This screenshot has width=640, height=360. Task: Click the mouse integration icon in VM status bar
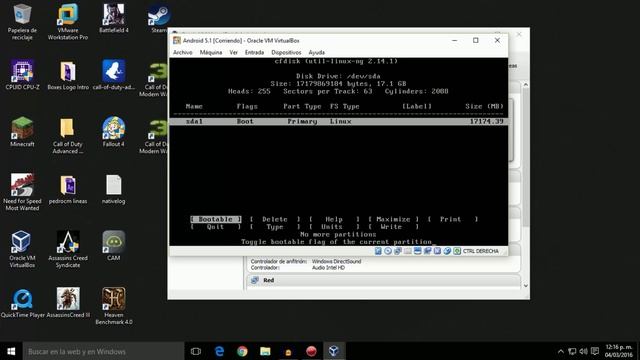click(x=447, y=251)
